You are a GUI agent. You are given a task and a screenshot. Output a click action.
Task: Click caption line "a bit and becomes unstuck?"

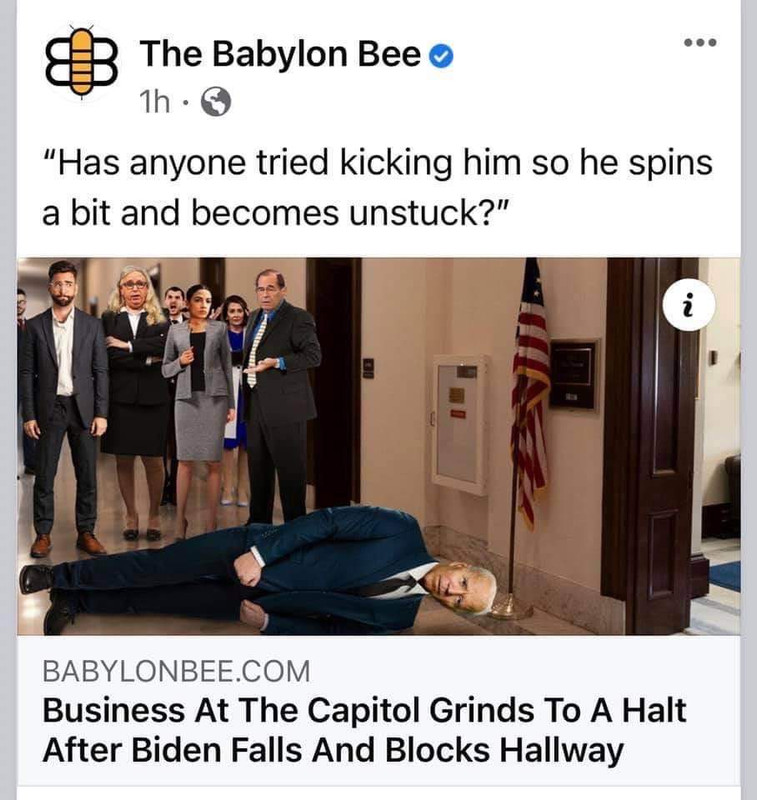[275, 212]
